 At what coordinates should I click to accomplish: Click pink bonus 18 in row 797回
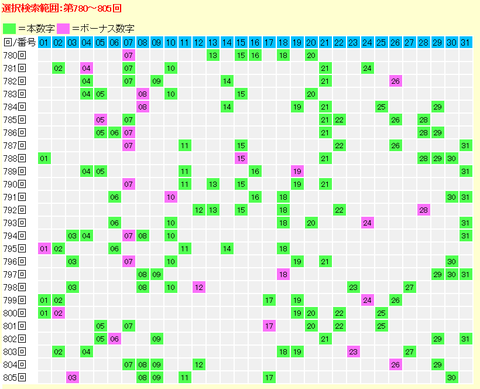point(283,275)
